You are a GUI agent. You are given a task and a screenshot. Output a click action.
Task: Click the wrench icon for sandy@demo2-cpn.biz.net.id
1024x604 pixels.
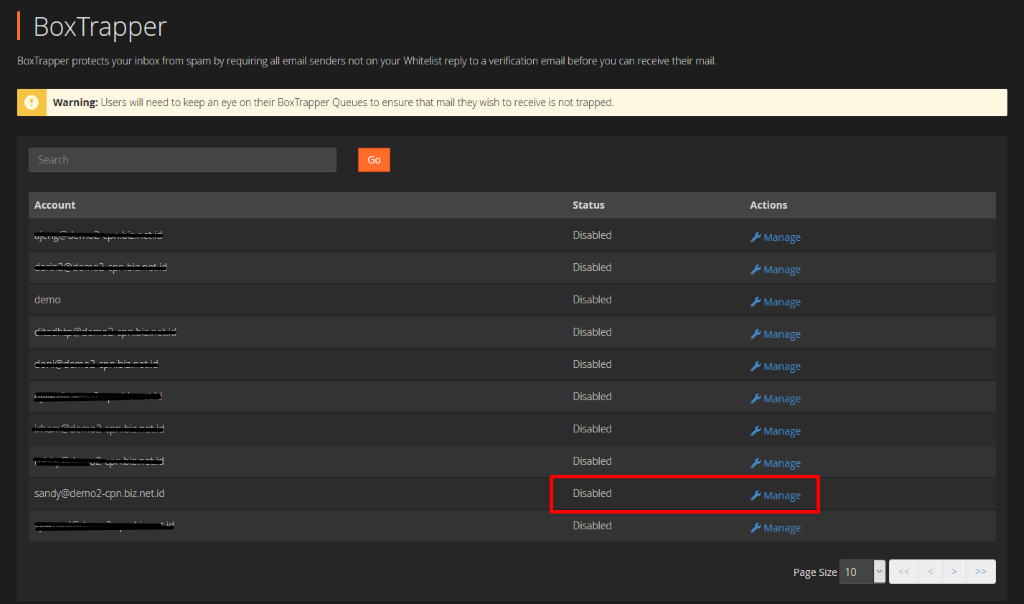(758, 494)
